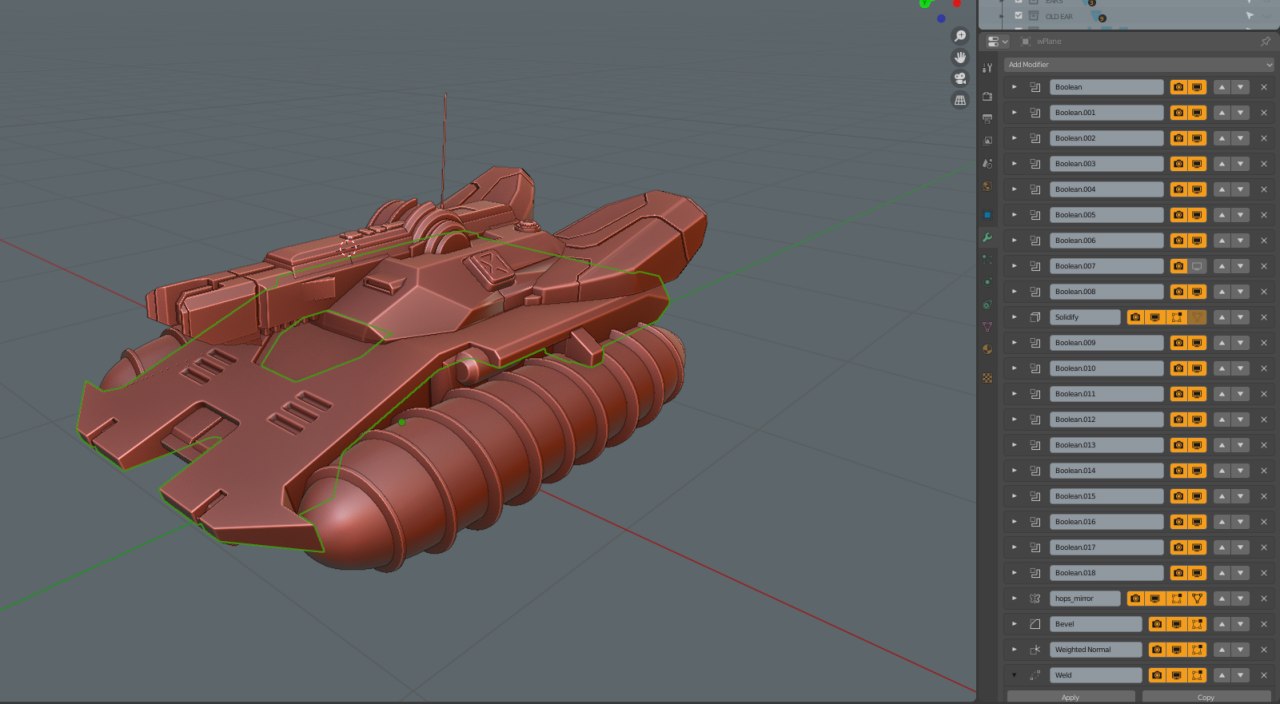1280x704 pixels.
Task: Copy the Weld modifier
Action: 1207,697
